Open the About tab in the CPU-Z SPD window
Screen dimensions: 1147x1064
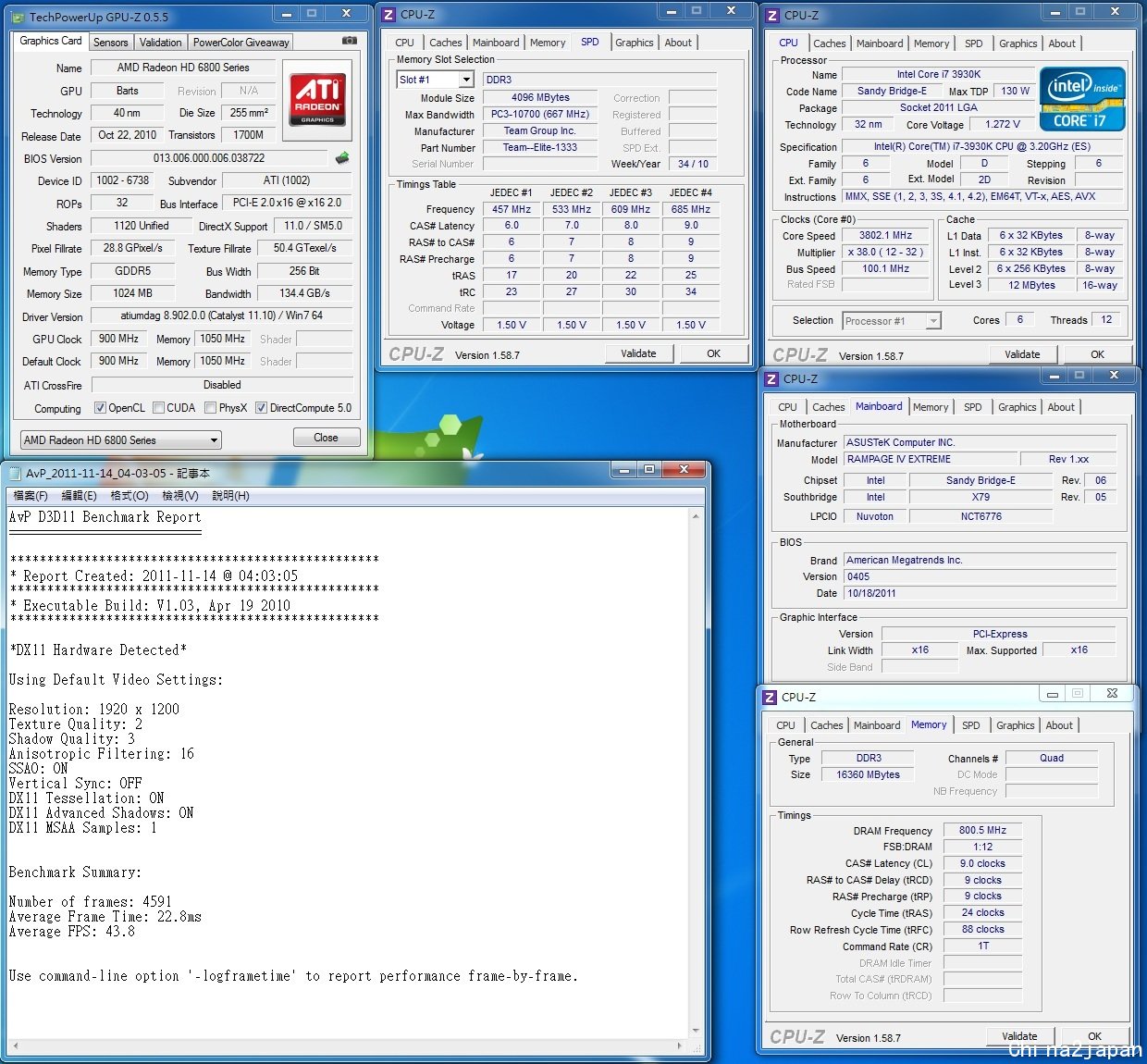coord(678,43)
